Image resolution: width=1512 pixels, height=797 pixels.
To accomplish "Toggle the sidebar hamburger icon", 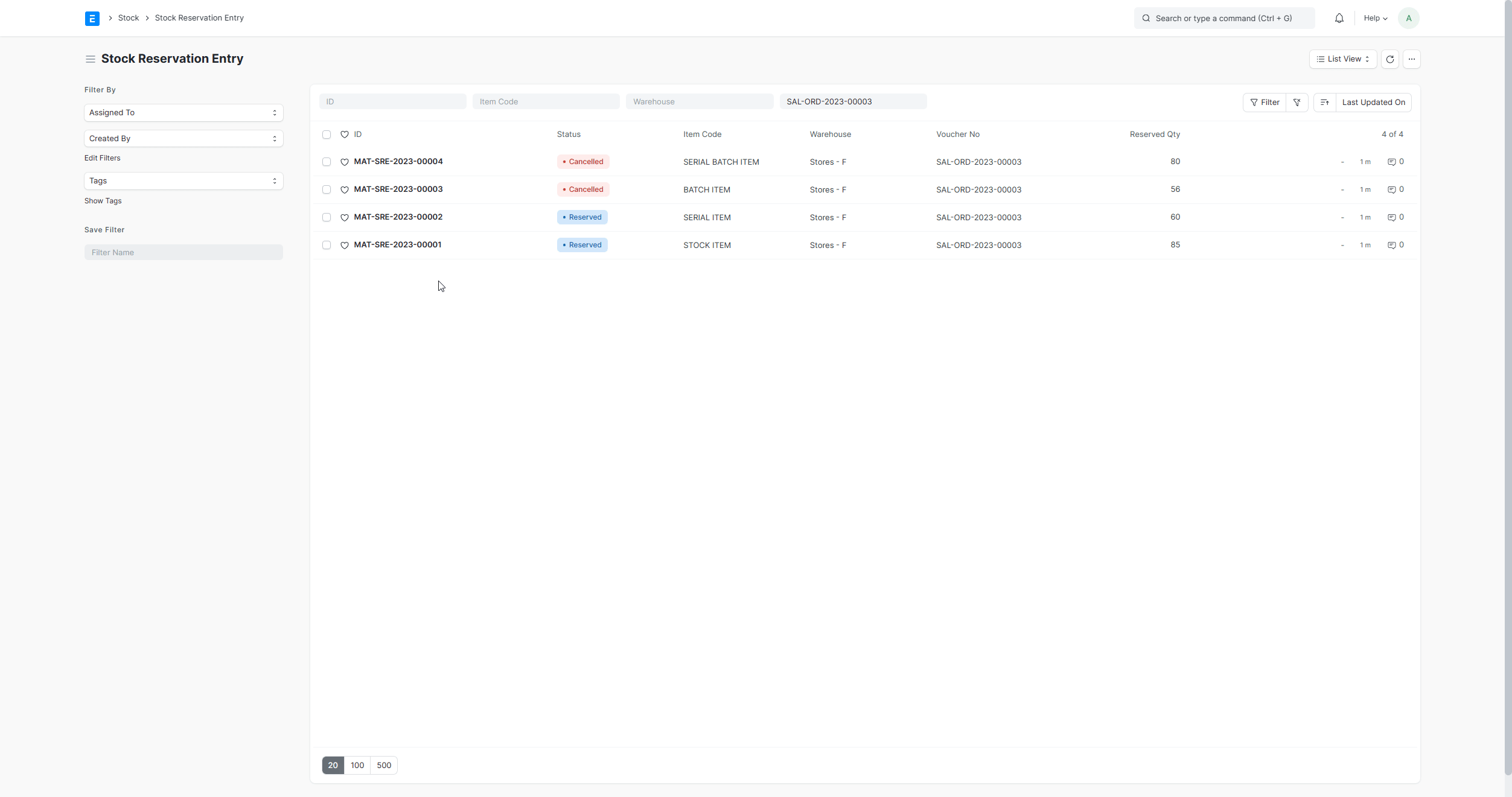I will pos(90,59).
